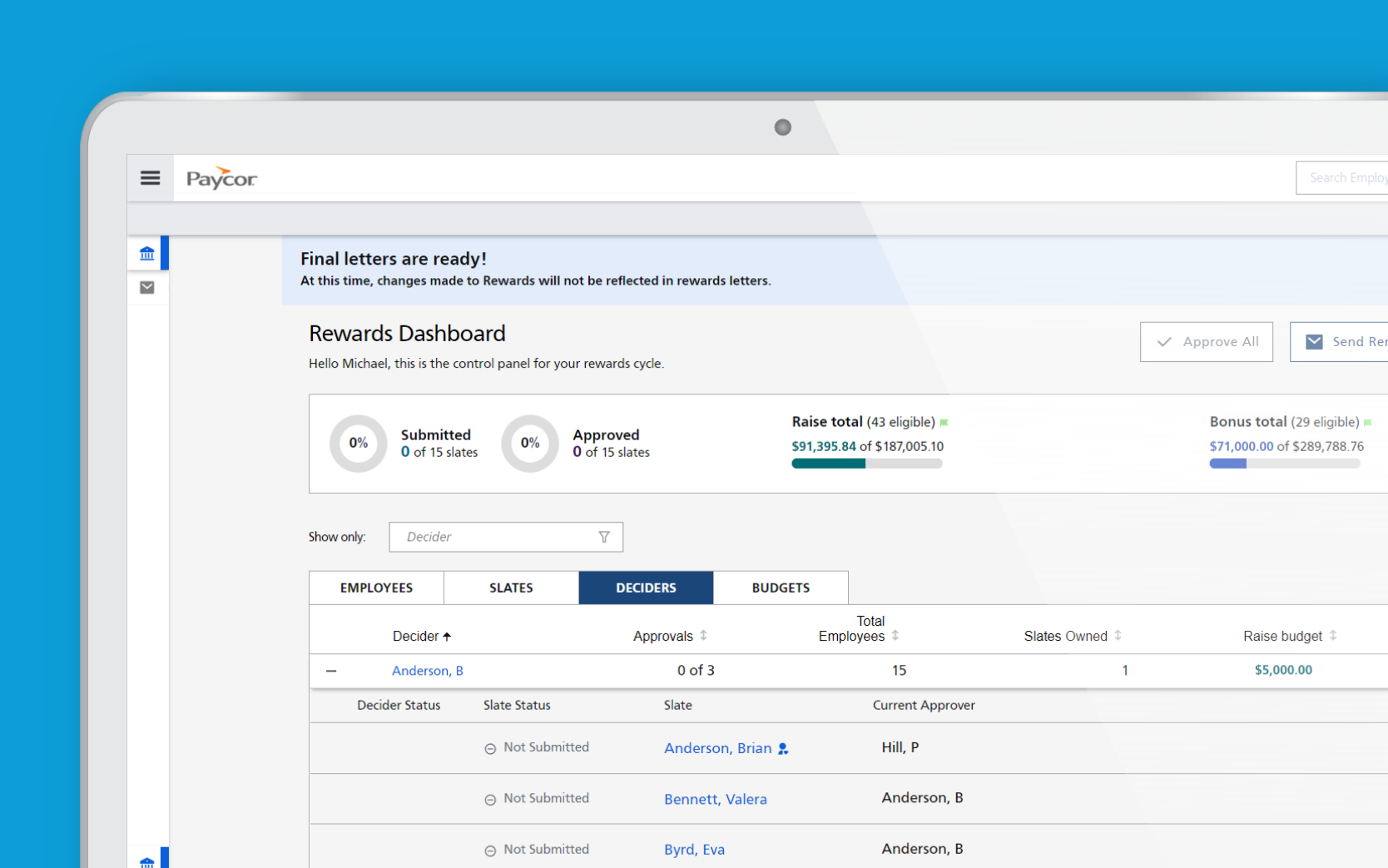The height and width of the screenshot is (868, 1388).
Task: Collapse the Anderson, B decider row
Action: click(332, 670)
